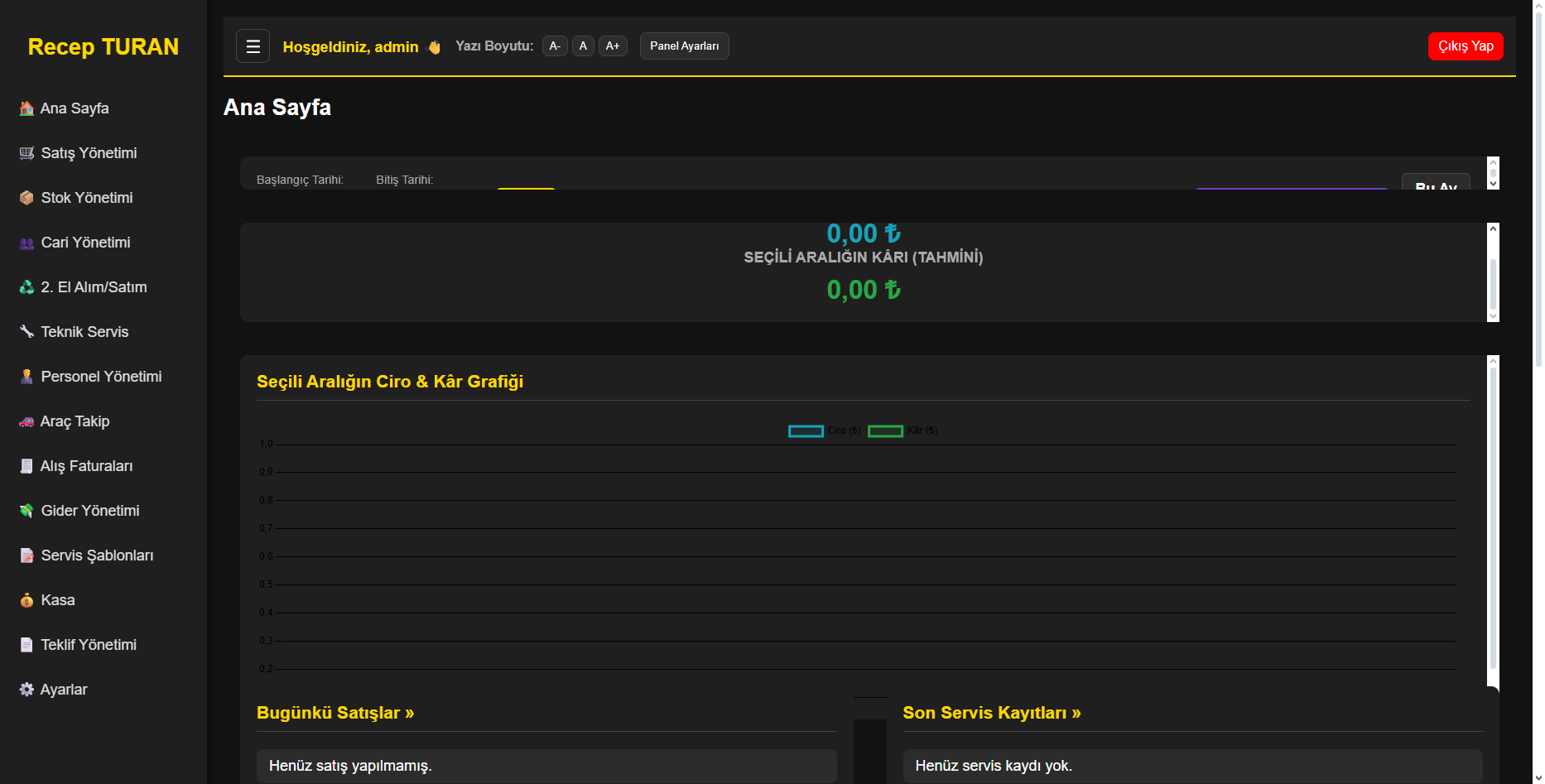Toggle Ciro legend in chart
1545x784 pixels.
(x=824, y=430)
